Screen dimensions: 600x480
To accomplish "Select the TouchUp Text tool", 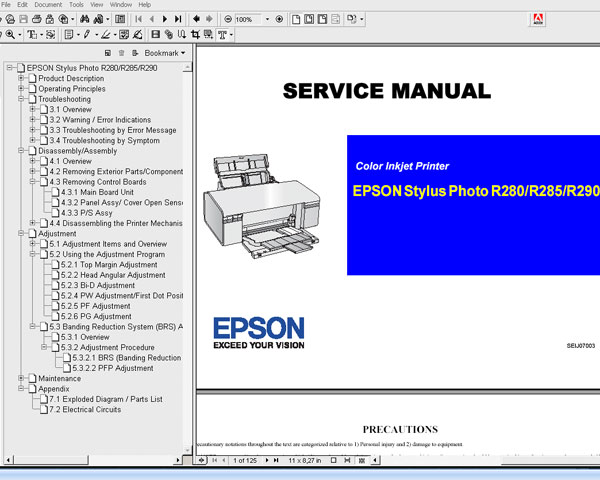I will [222, 35].
